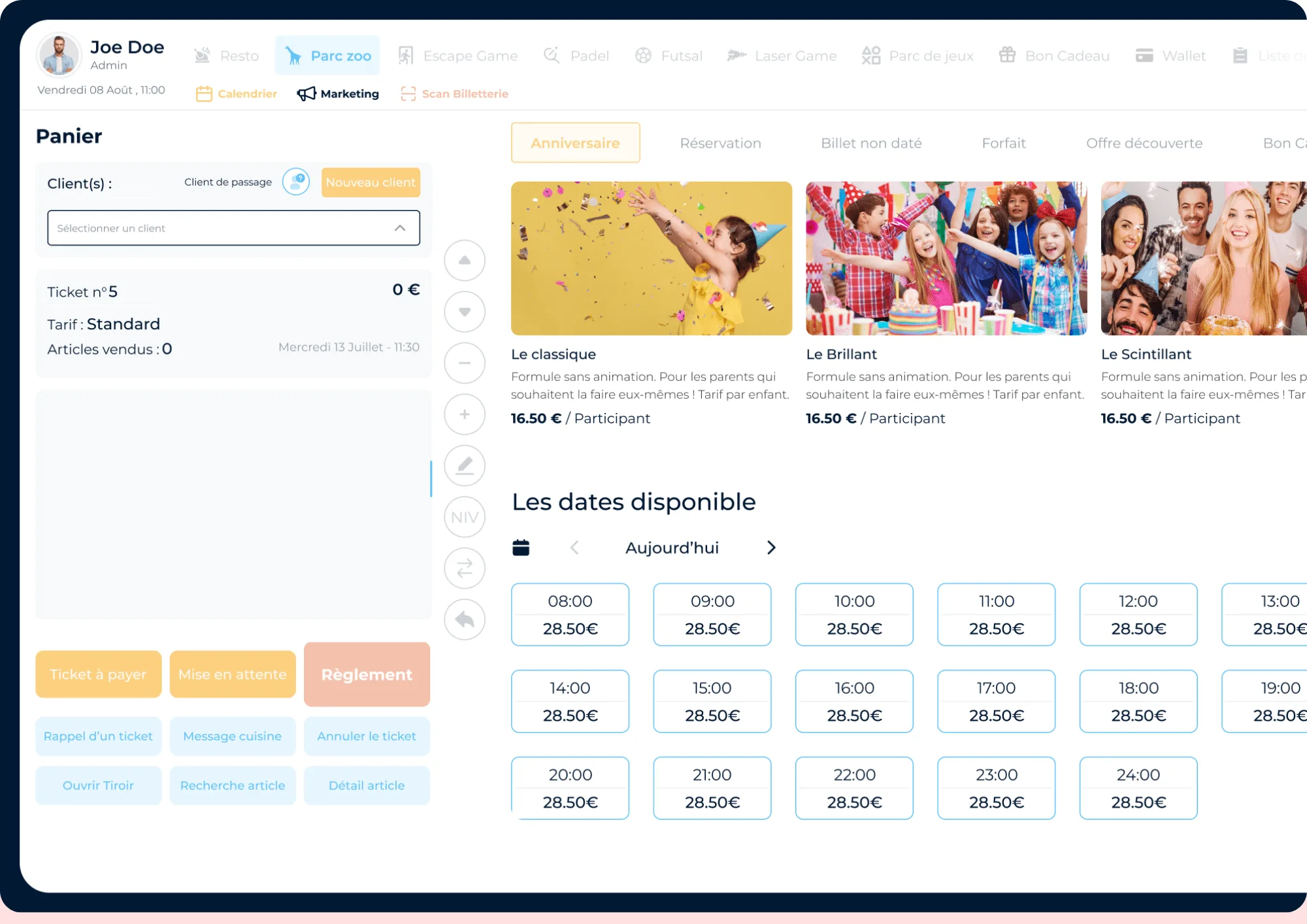Increase quantity with plus button
The width and height of the screenshot is (1307, 924).
coord(465,414)
